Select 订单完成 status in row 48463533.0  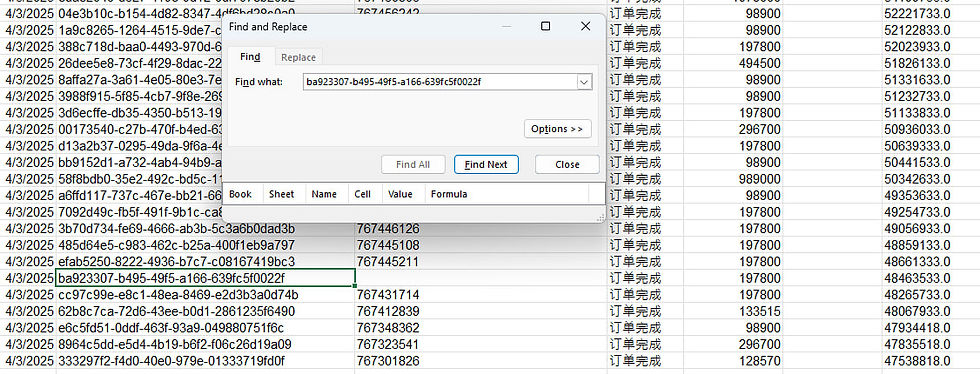coord(645,278)
